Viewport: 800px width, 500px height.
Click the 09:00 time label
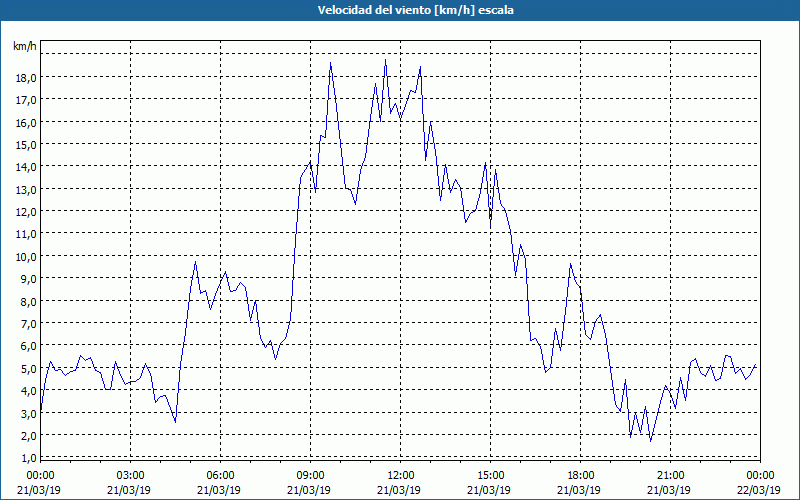(310, 476)
